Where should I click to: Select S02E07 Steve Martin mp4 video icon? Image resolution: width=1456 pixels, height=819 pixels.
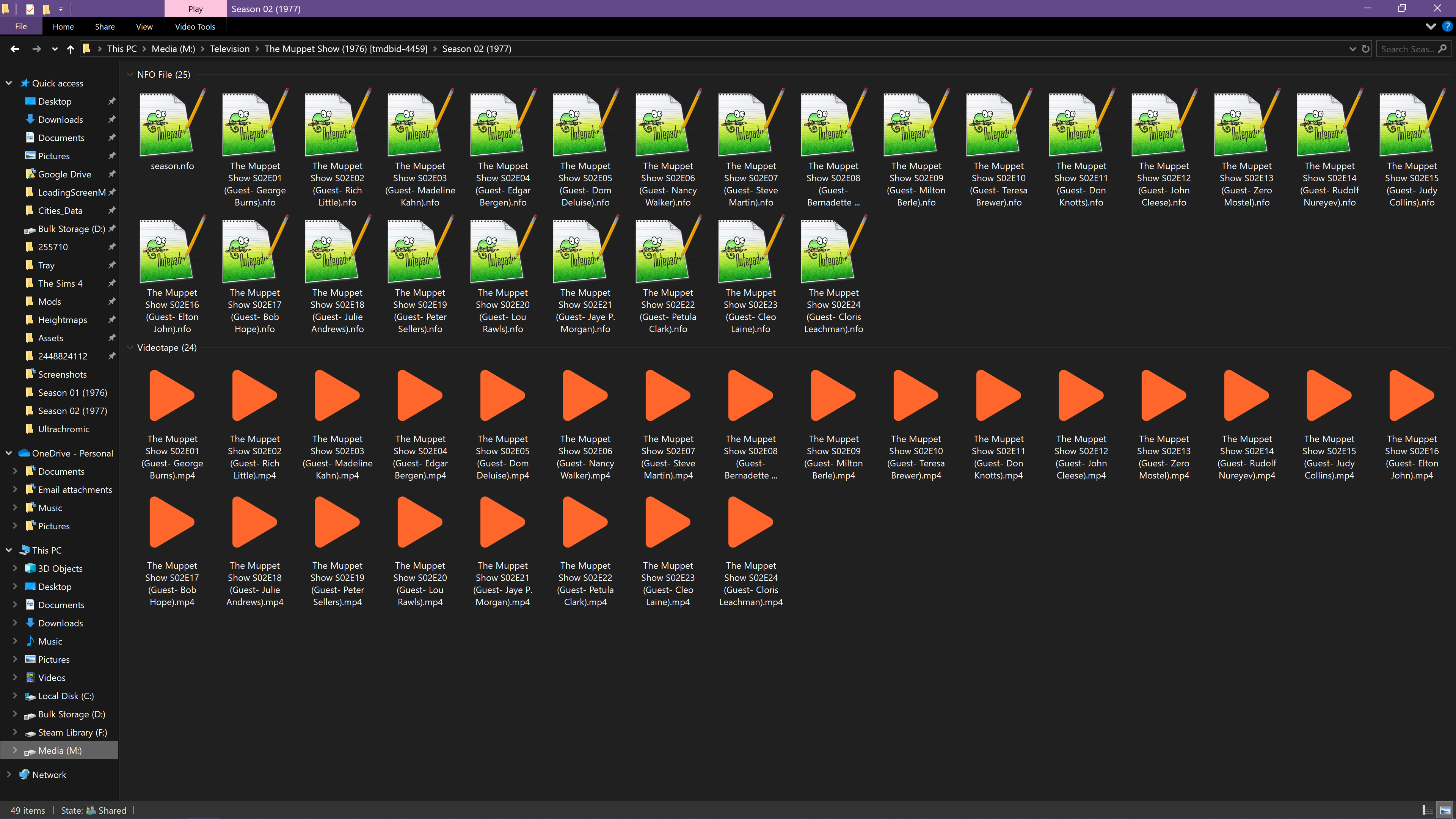tap(667, 395)
